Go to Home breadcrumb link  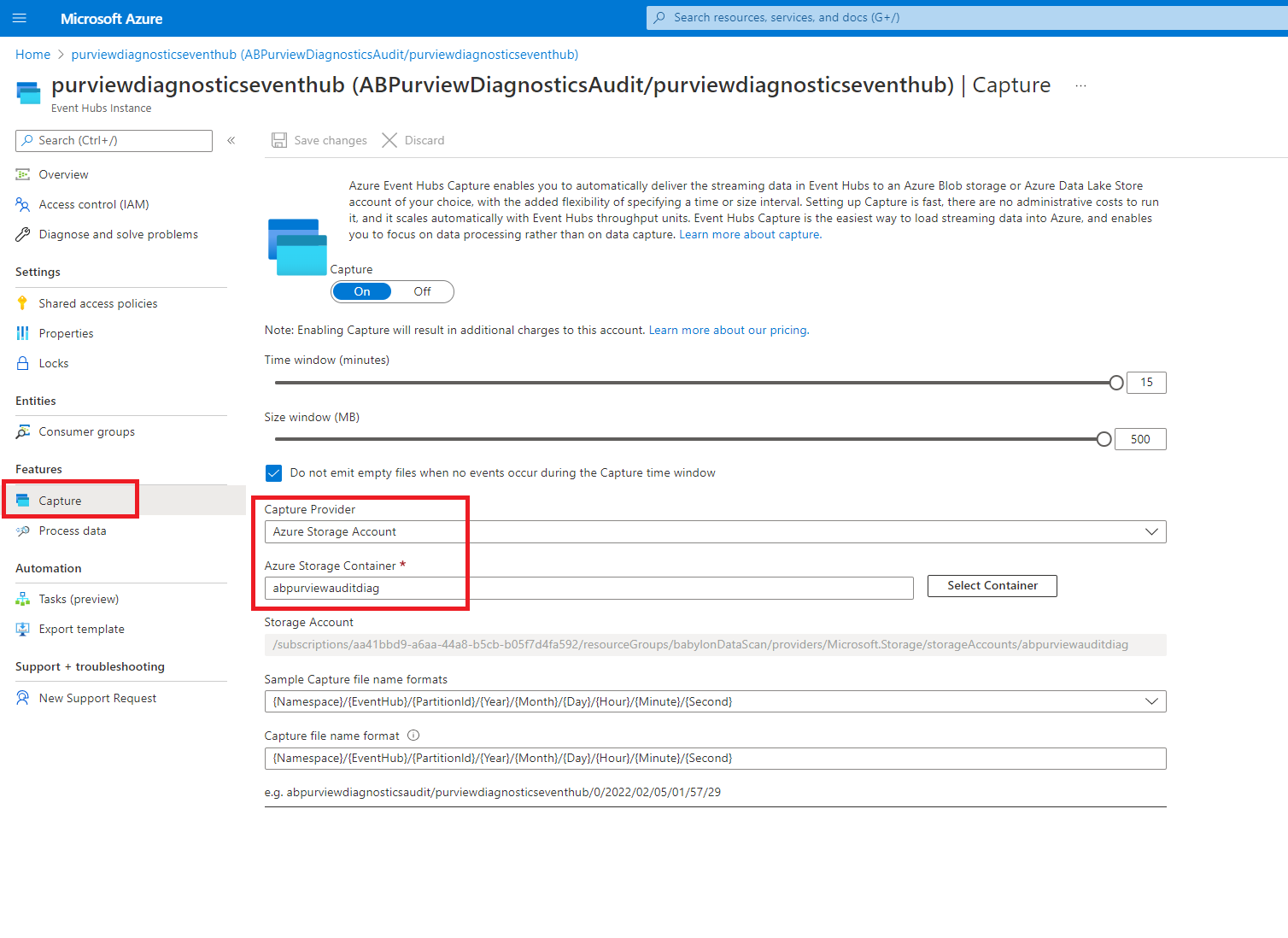(32, 55)
